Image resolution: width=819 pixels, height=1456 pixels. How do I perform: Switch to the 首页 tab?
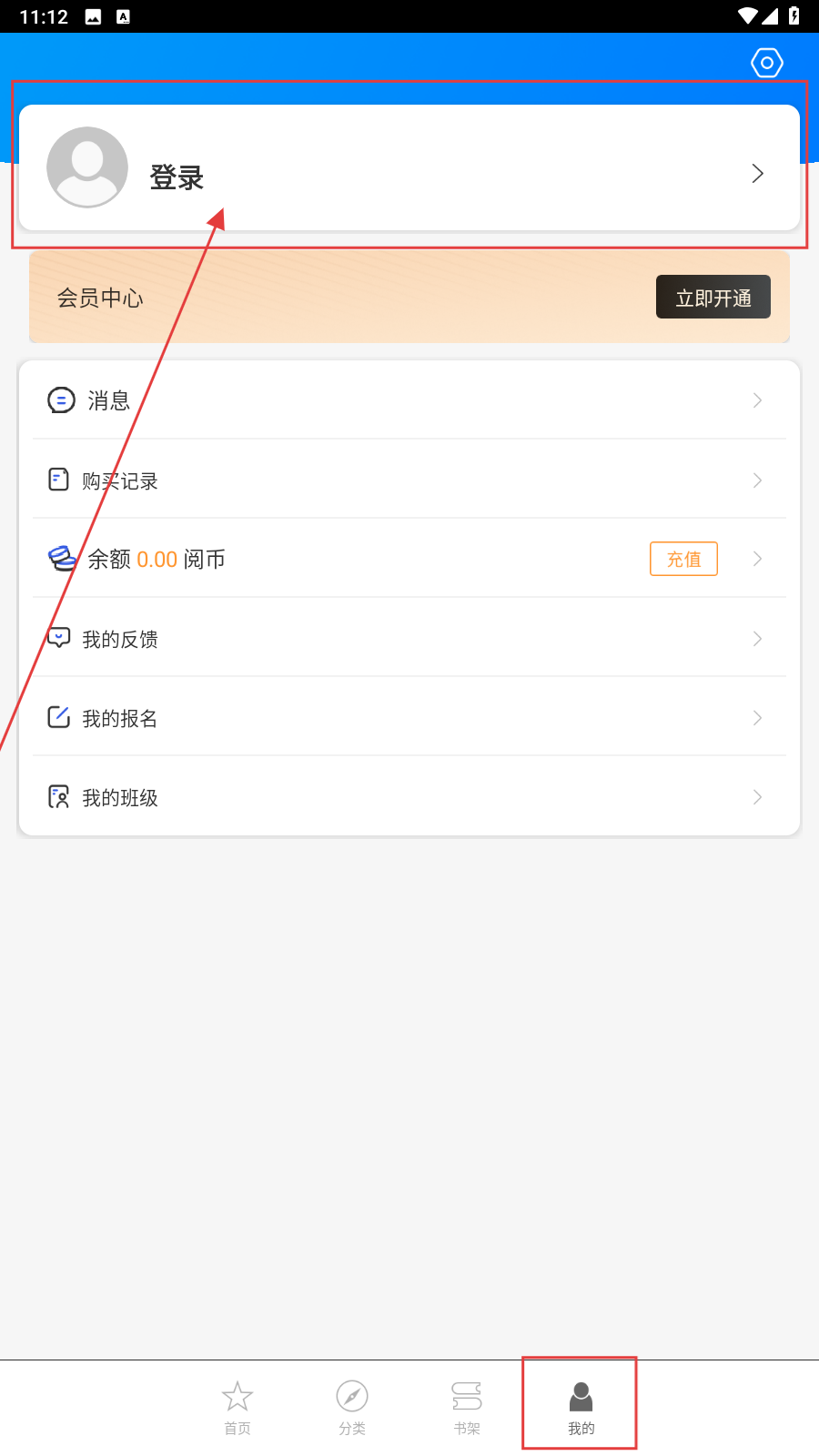click(x=238, y=1406)
